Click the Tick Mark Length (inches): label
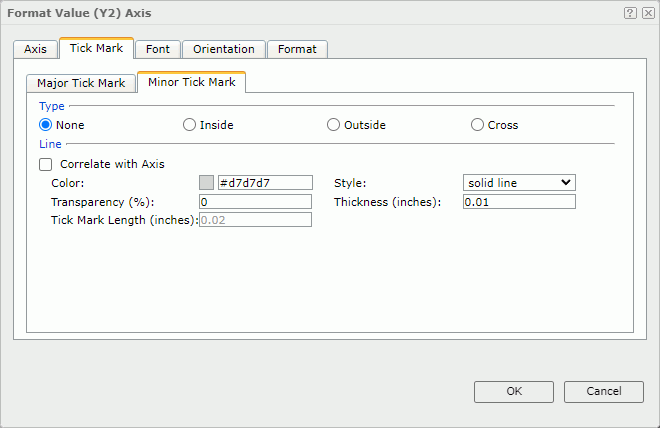The height and width of the screenshot is (428, 660). tap(125, 220)
